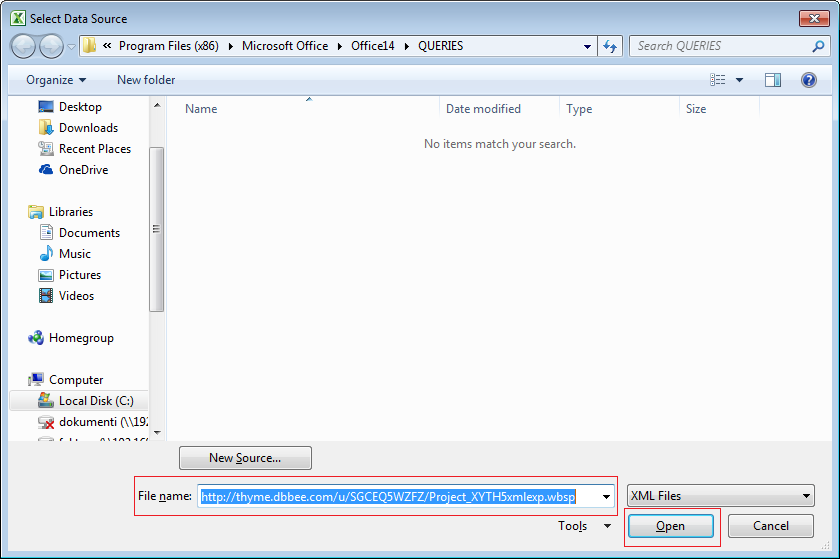
Task: Close the Select Data Source dialog
Action: pyautogui.click(x=814, y=18)
